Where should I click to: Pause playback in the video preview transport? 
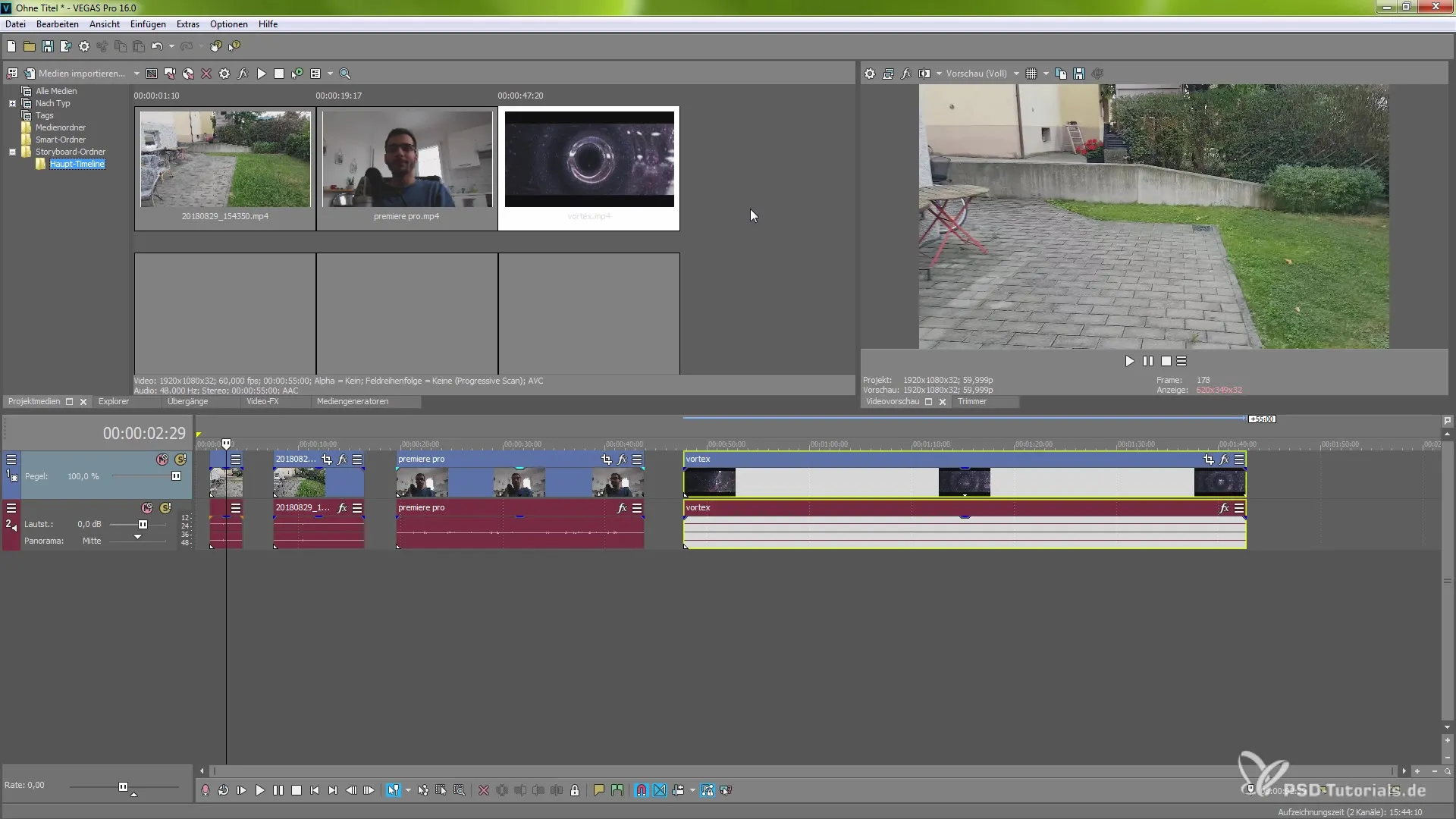coord(1148,362)
